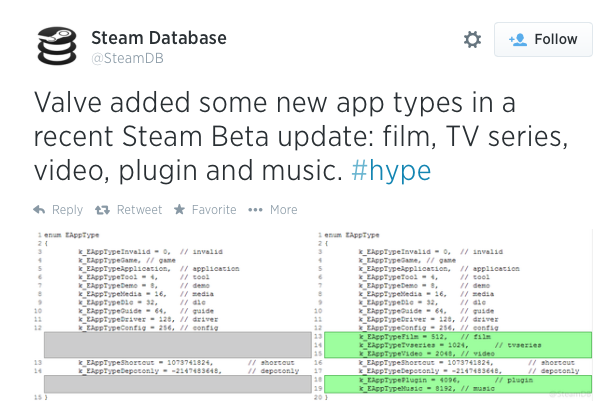The width and height of the screenshot is (616, 410).
Task: Expand the More options dots
Action: tap(255, 210)
